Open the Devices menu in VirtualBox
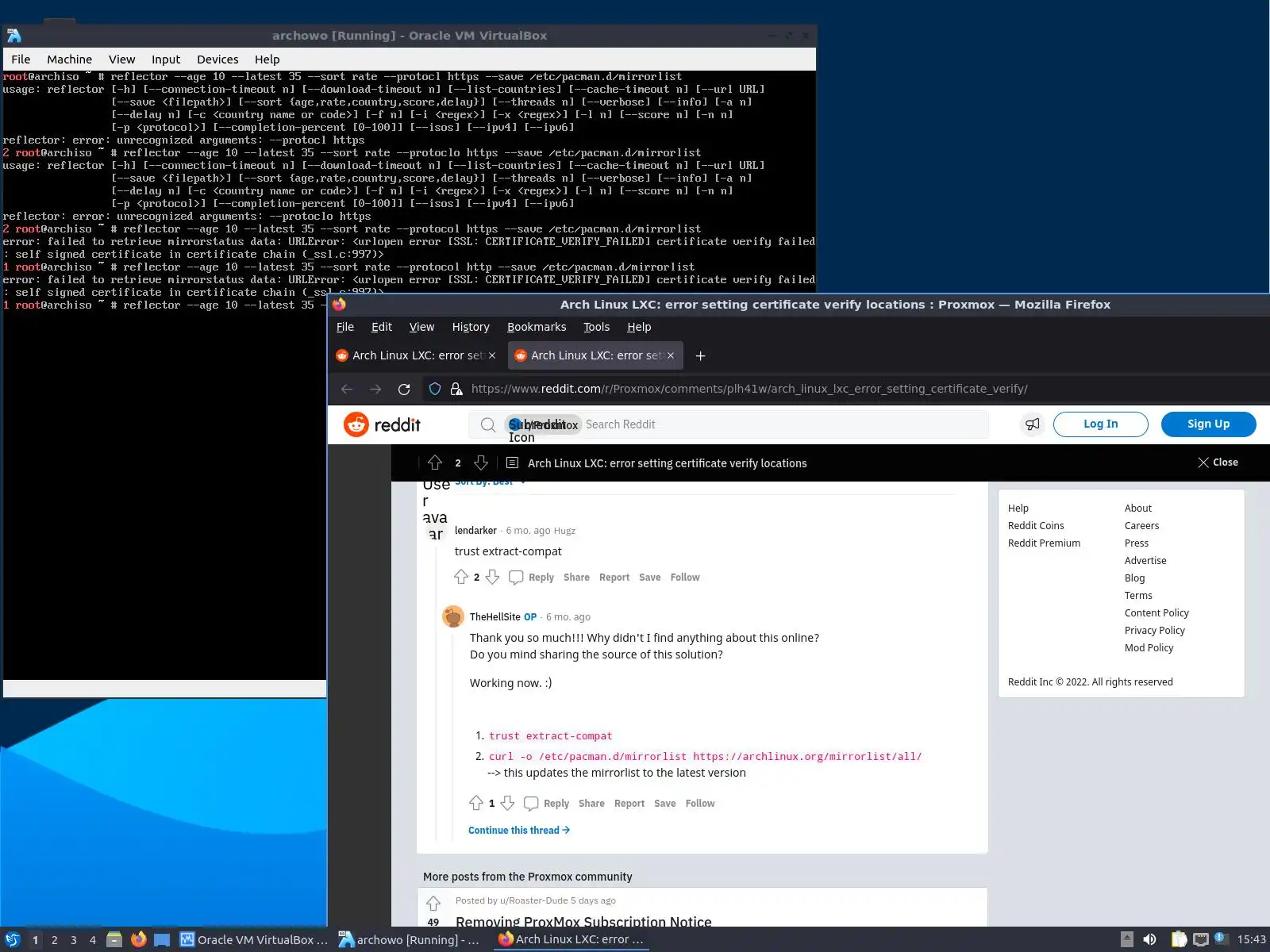Viewport: 1270px width, 952px height. coord(217,59)
